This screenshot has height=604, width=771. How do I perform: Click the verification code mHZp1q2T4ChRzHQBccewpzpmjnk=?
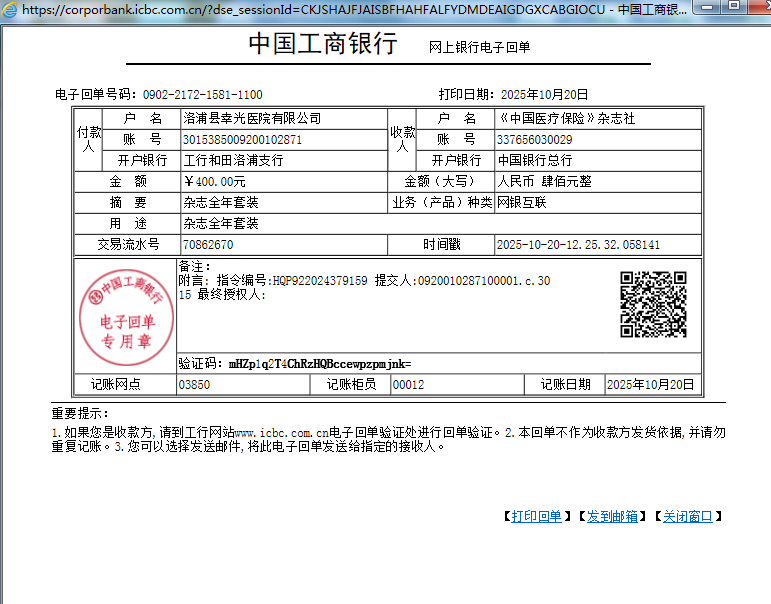[x=319, y=364]
